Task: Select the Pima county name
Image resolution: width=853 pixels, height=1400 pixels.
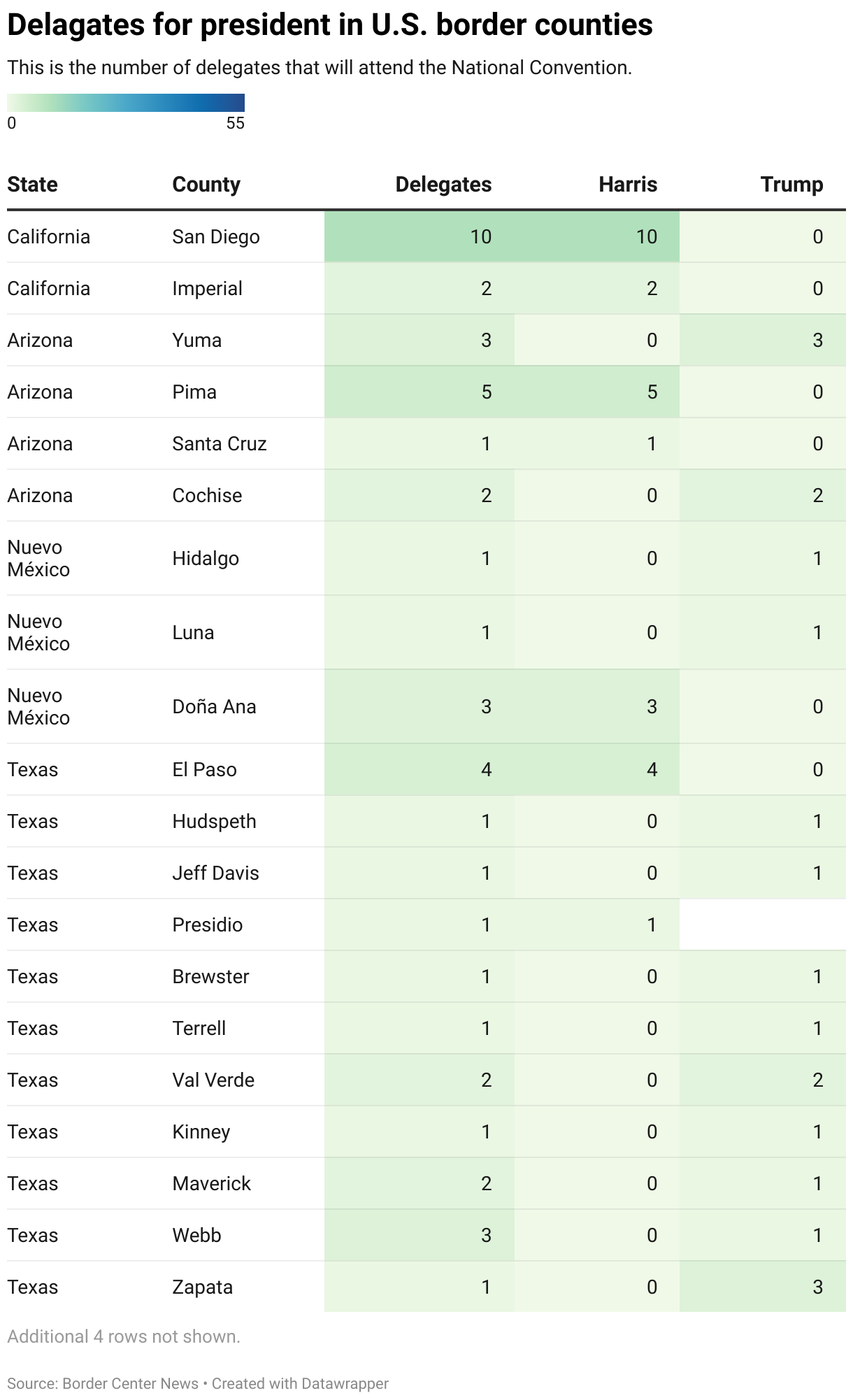Action: point(194,392)
